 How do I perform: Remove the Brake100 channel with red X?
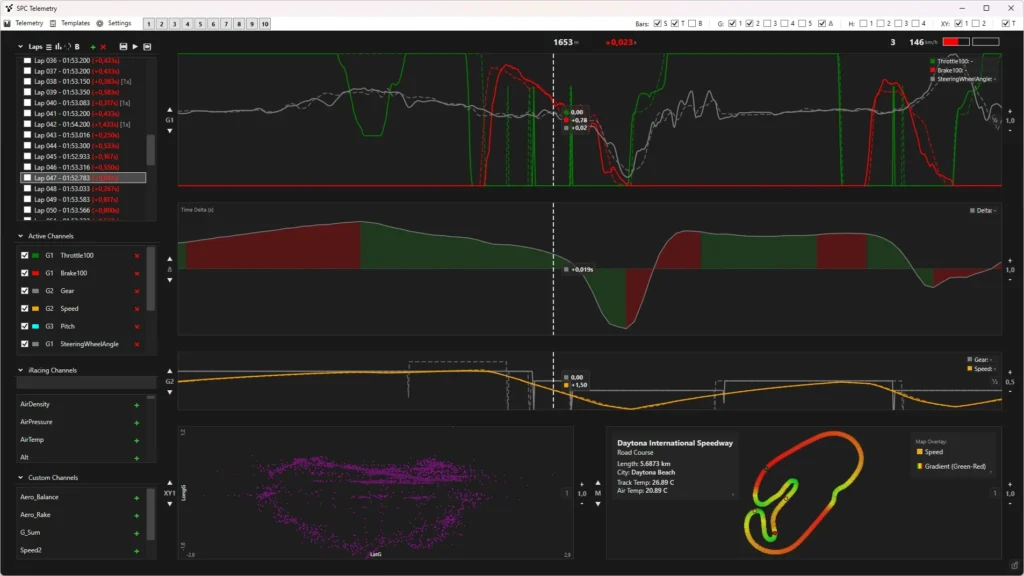(137, 273)
